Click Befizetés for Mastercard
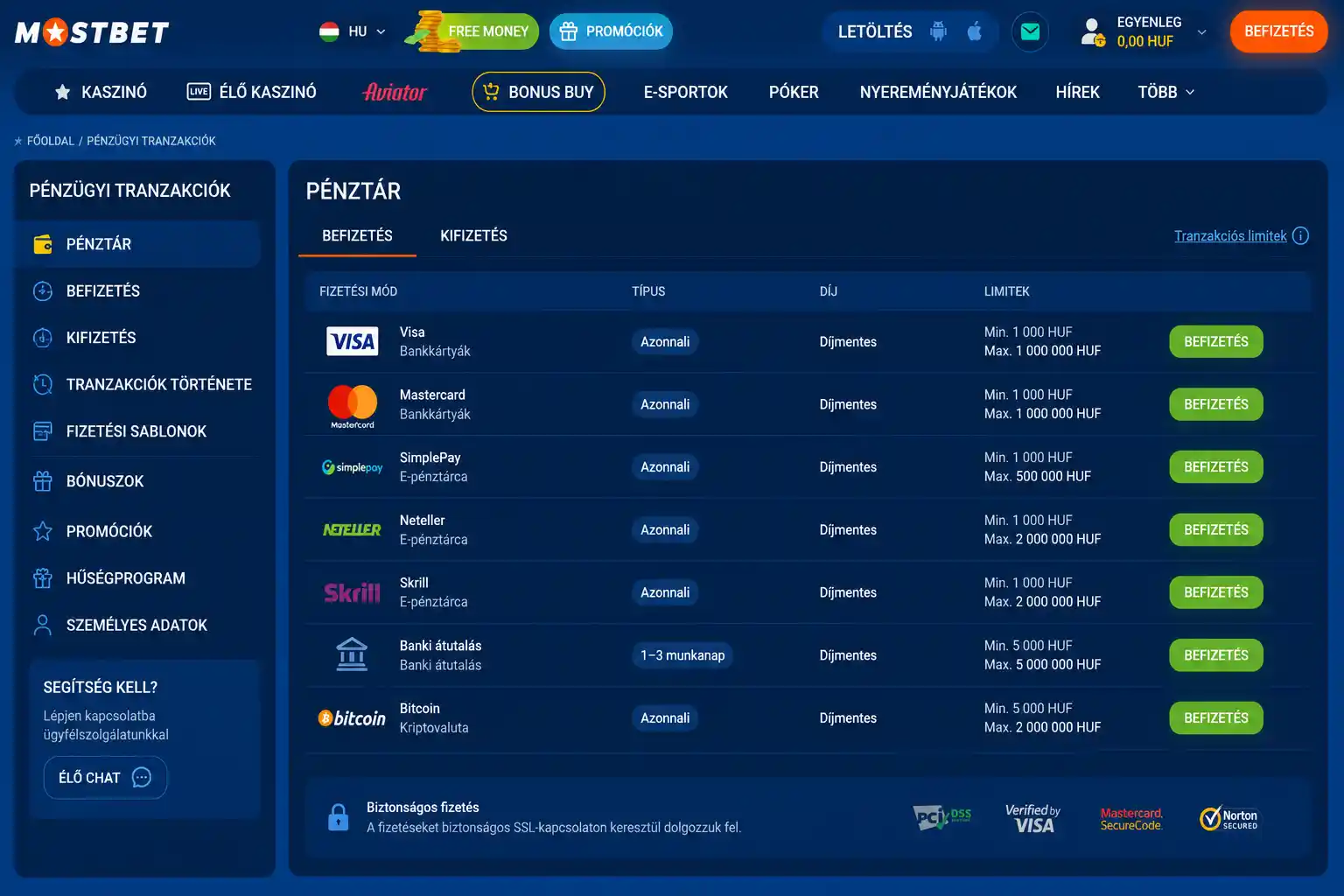1344x896 pixels. (1216, 404)
